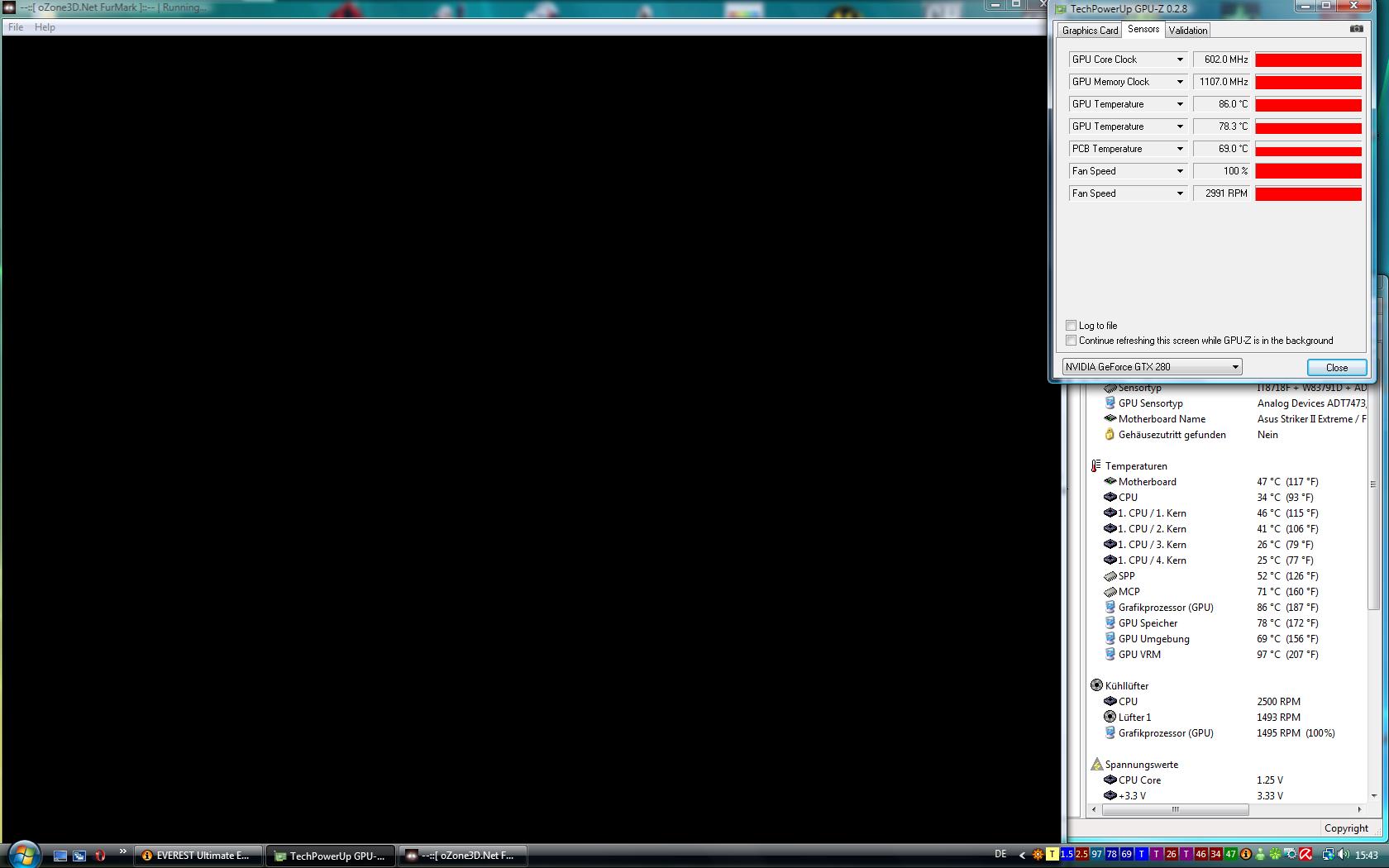Screen dimensions: 1389x868
Task: Expand the hidden quick launch chevron
Action: coord(122,851)
